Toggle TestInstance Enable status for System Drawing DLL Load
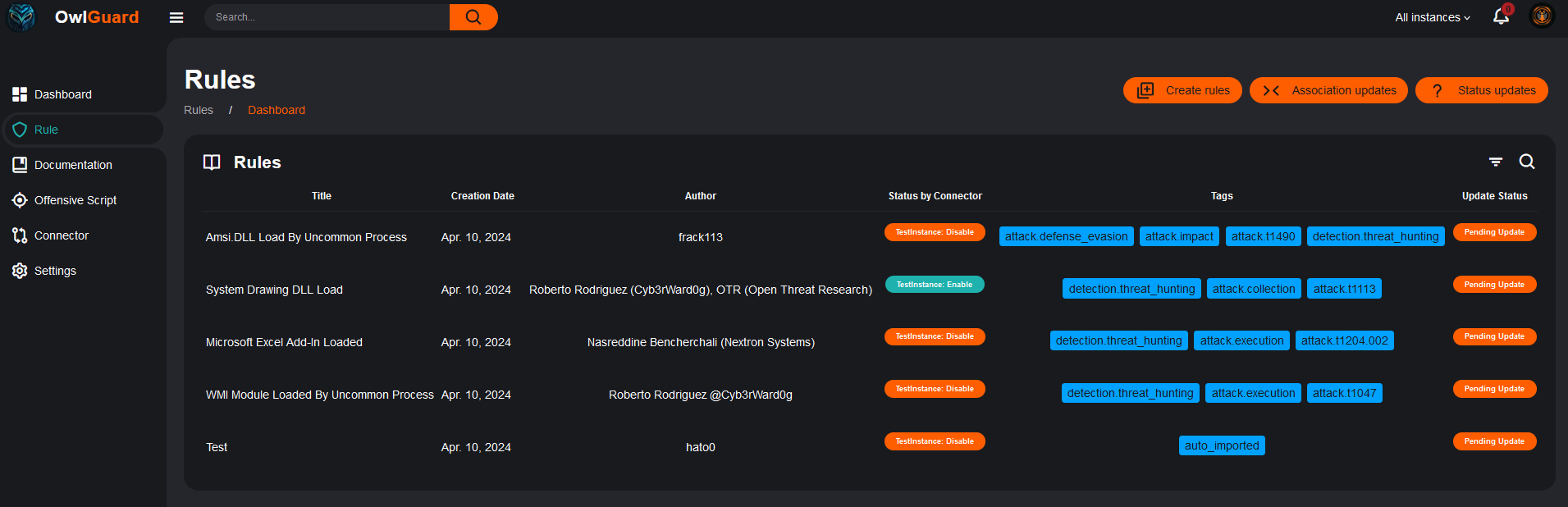 935,285
